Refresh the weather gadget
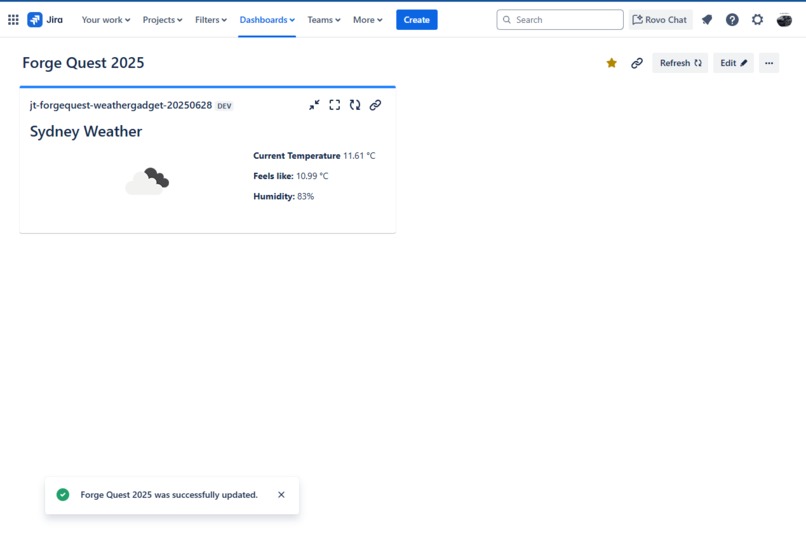806x541 pixels. [355, 105]
